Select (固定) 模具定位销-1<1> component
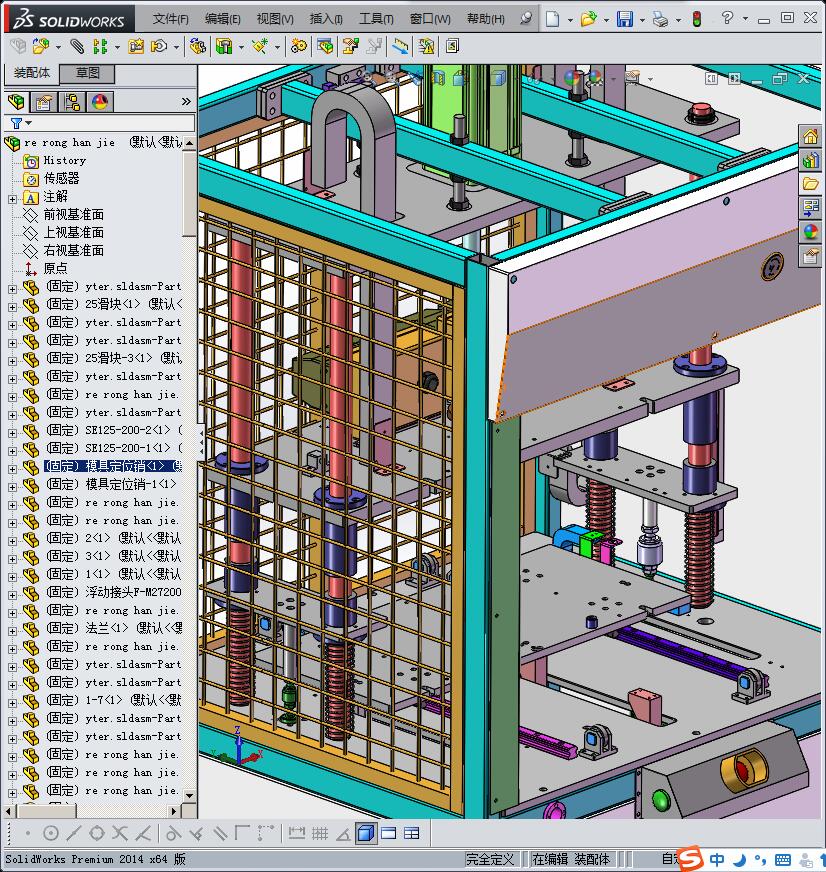 tap(111, 484)
